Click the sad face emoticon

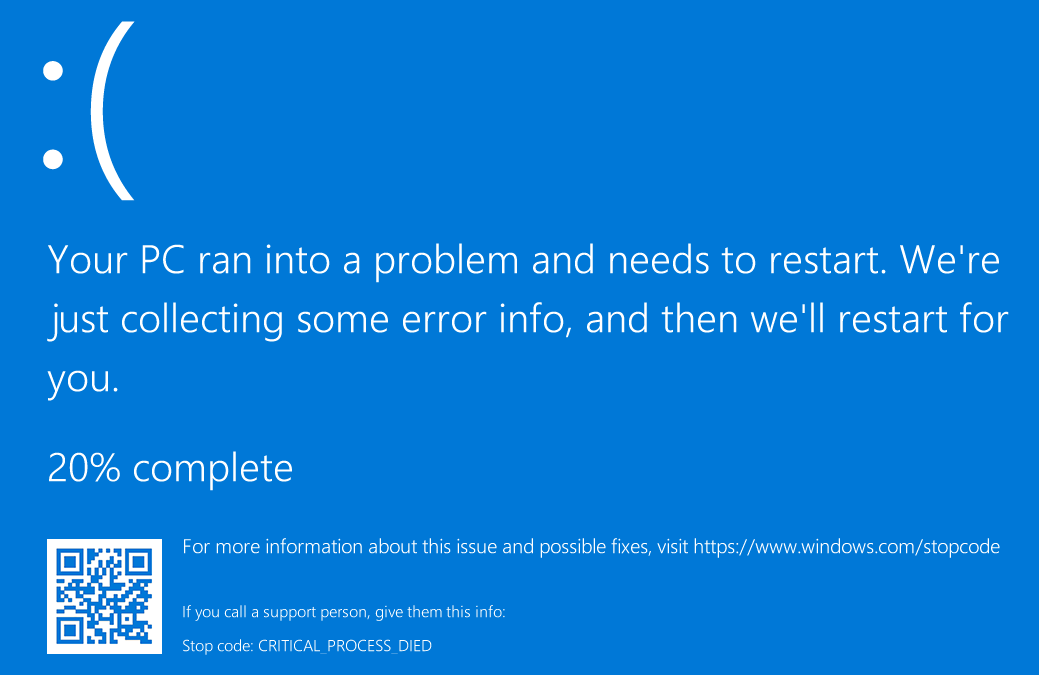point(88,110)
